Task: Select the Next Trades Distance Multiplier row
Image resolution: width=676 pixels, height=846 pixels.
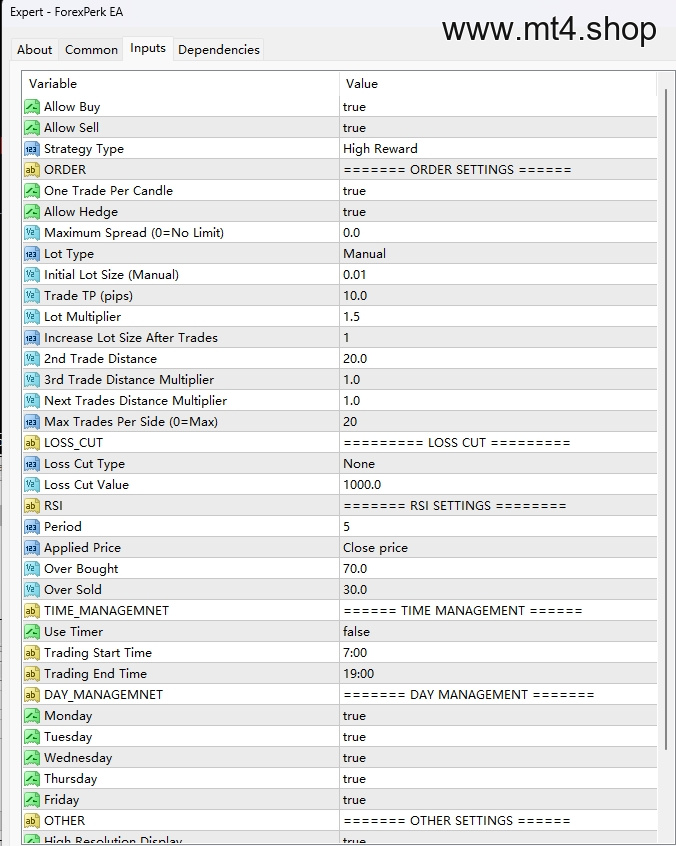Action: coord(340,401)
